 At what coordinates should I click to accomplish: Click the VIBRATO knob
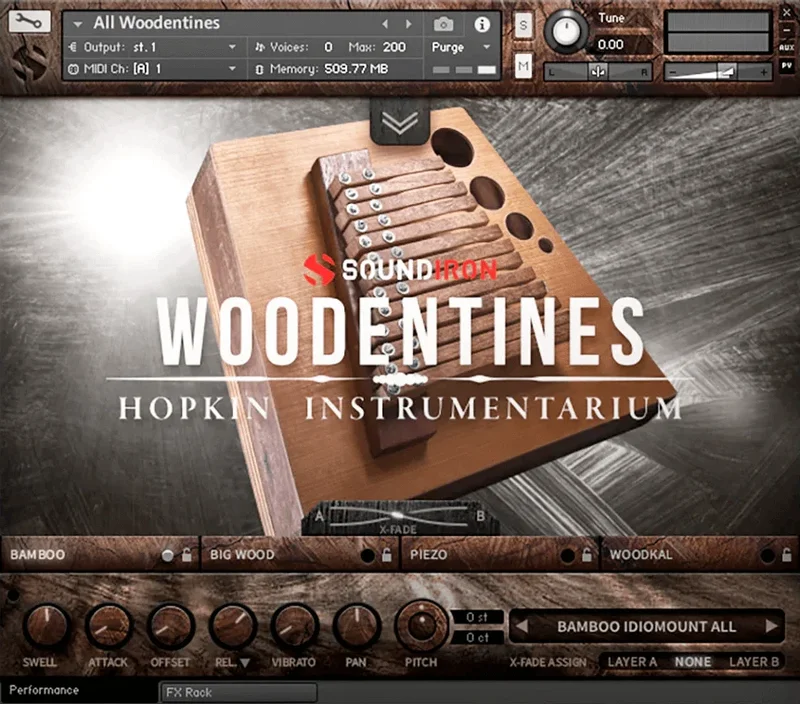click(x=294, y=626)
